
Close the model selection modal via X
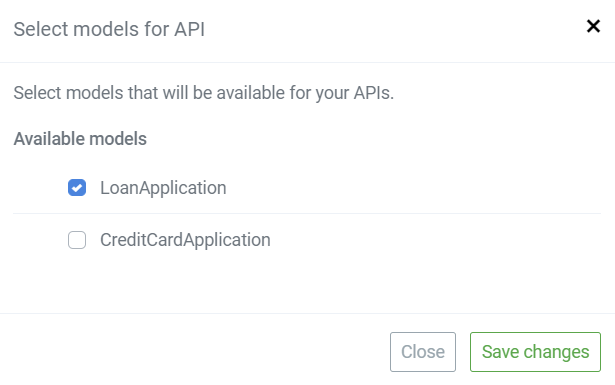pyautogui.click(x=593, y=27)
